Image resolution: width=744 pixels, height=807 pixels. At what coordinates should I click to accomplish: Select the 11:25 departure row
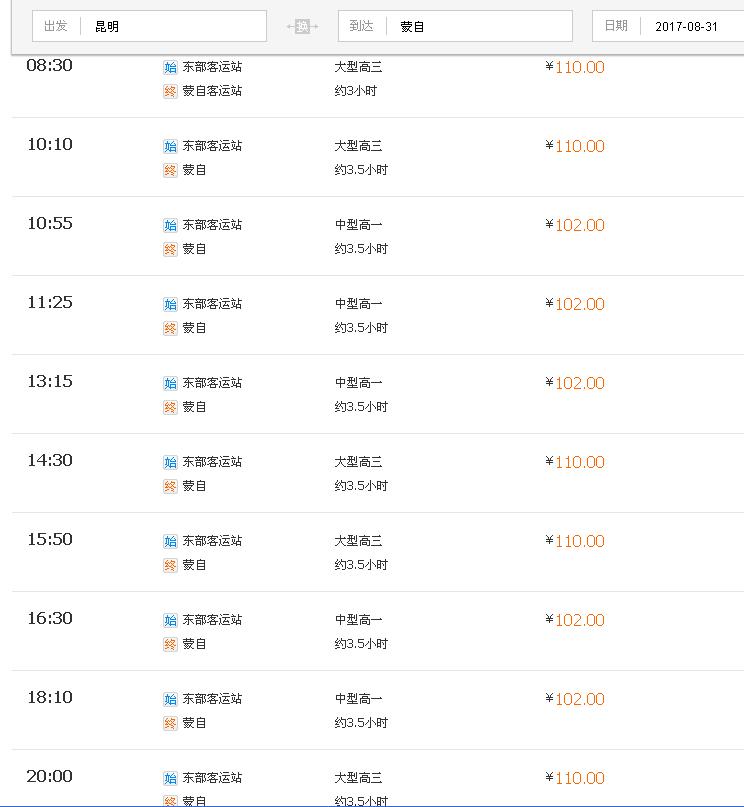click(378, 315)
